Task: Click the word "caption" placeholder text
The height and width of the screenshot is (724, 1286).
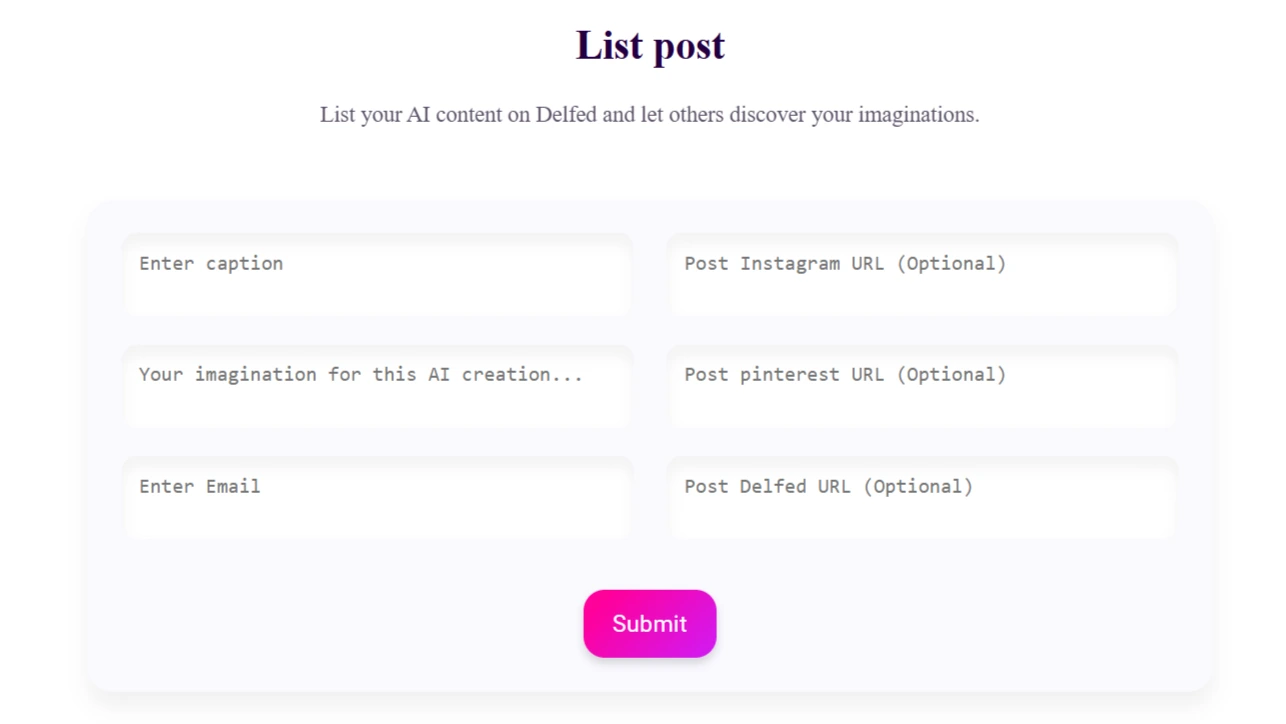Action: coord(245,264)
